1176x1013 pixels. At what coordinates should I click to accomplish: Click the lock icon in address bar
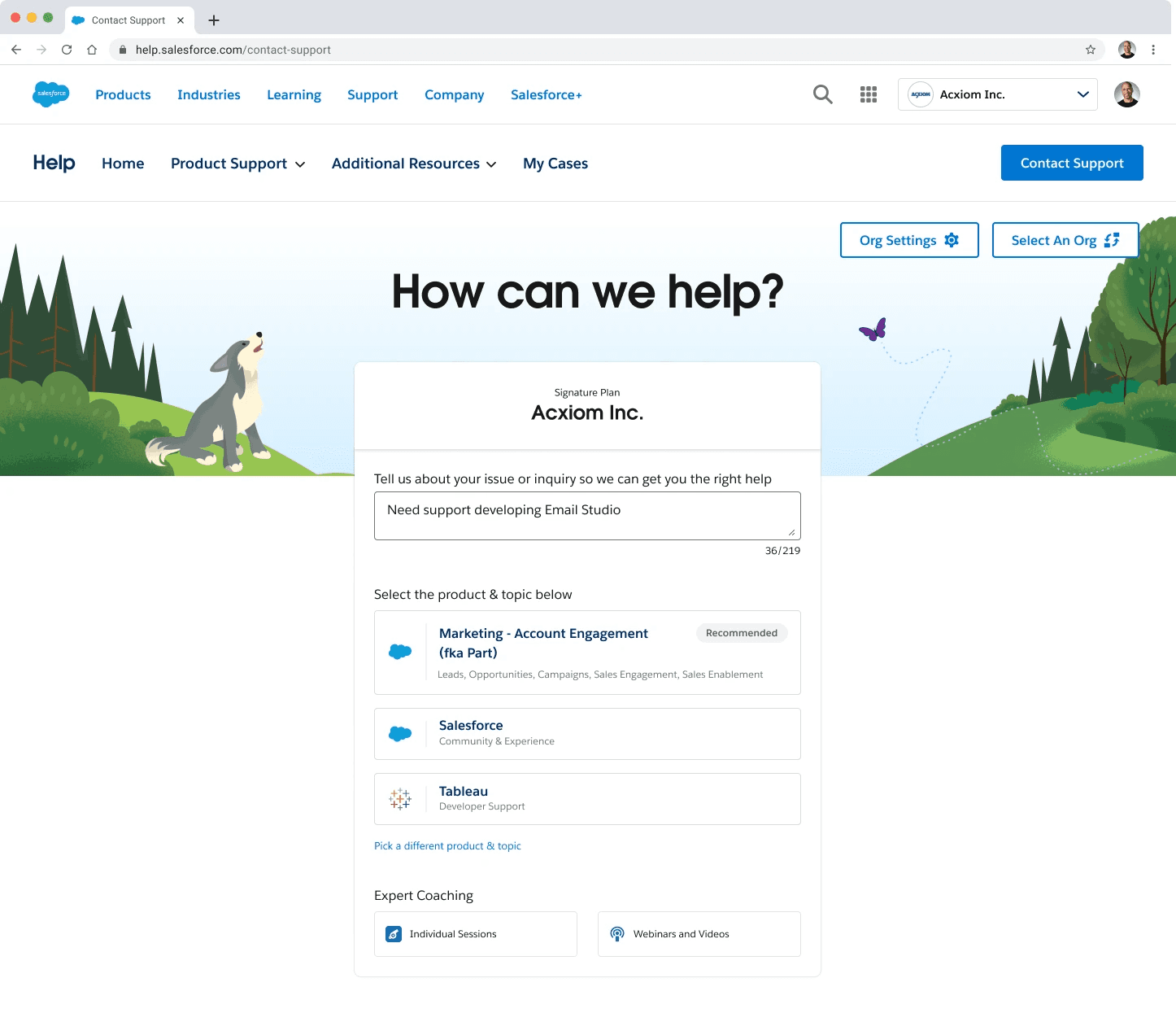pos(123,50)
